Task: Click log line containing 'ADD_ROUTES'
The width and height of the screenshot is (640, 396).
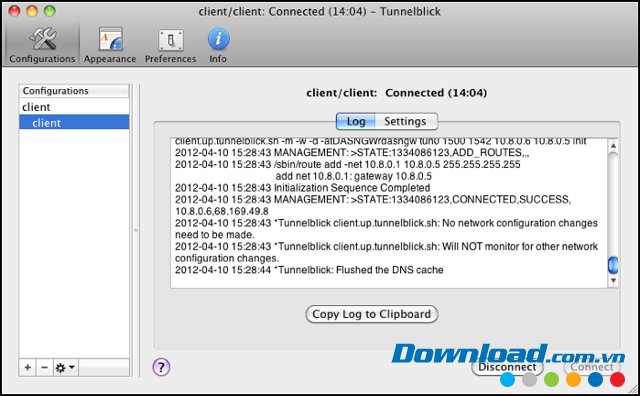Action: [352, 153]
